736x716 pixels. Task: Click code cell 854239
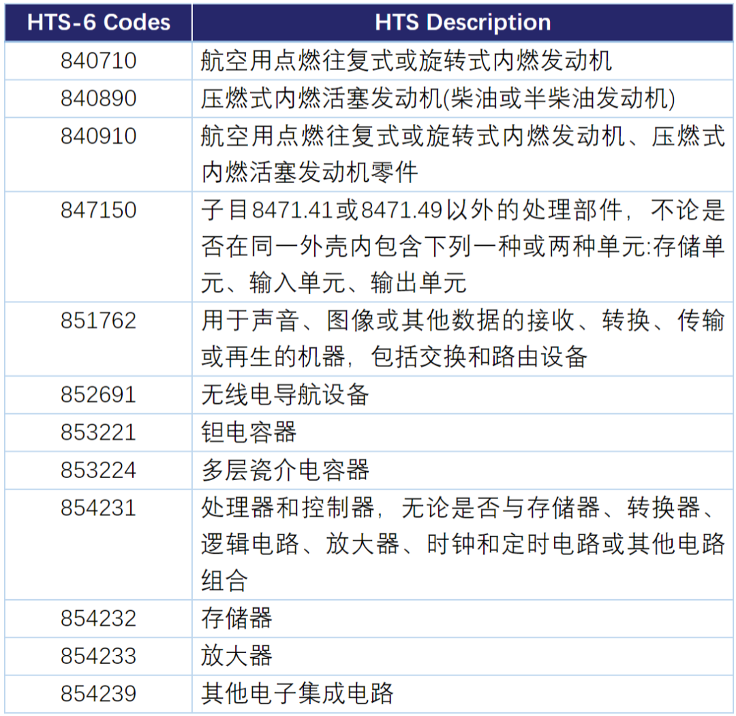click(x=99, y=693)
